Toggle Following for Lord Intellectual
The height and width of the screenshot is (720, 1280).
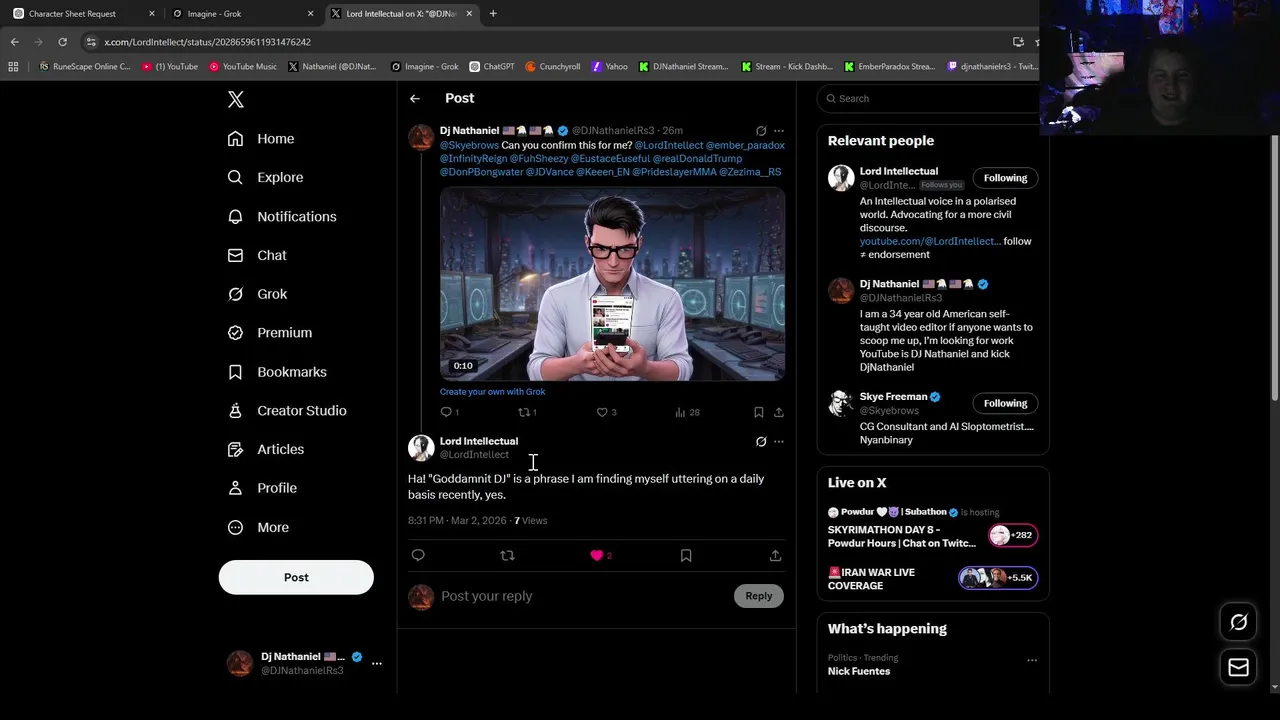(1005, 178)
